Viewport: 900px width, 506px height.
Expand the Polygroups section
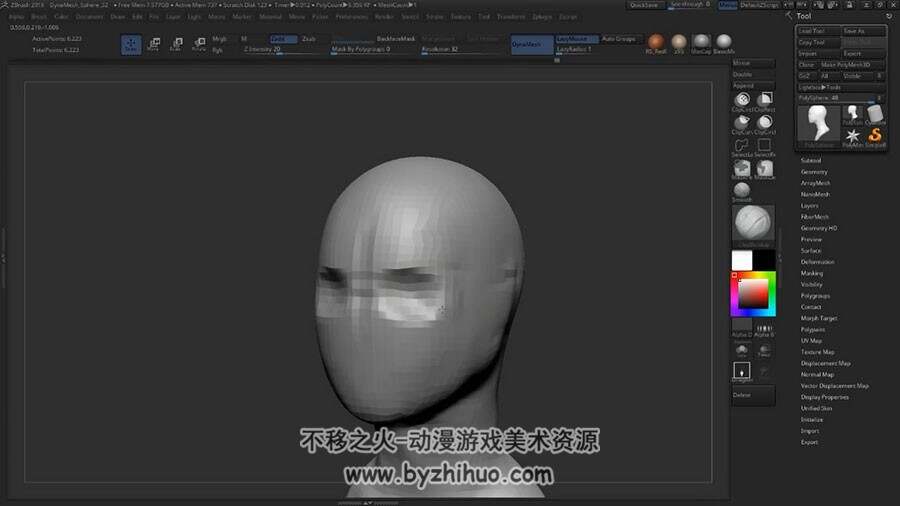coord(815,296)
